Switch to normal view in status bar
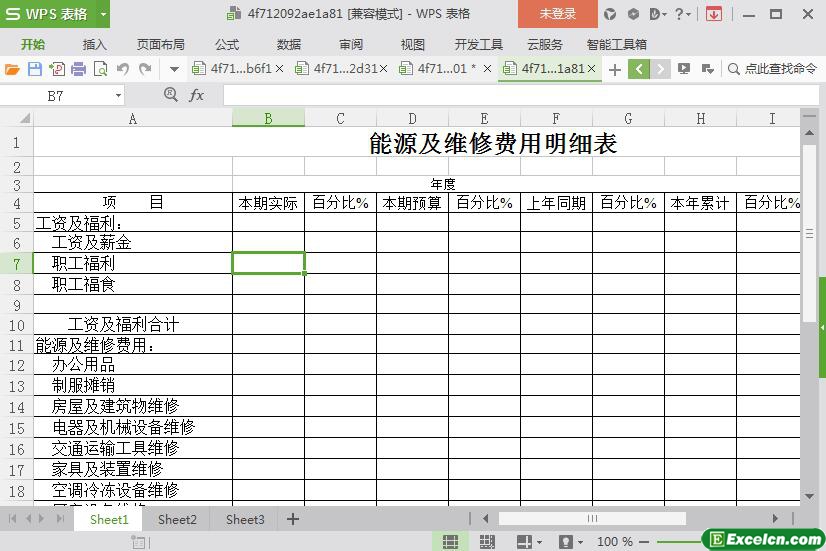The height and width of the screenshot is (551, 826). 450,542
